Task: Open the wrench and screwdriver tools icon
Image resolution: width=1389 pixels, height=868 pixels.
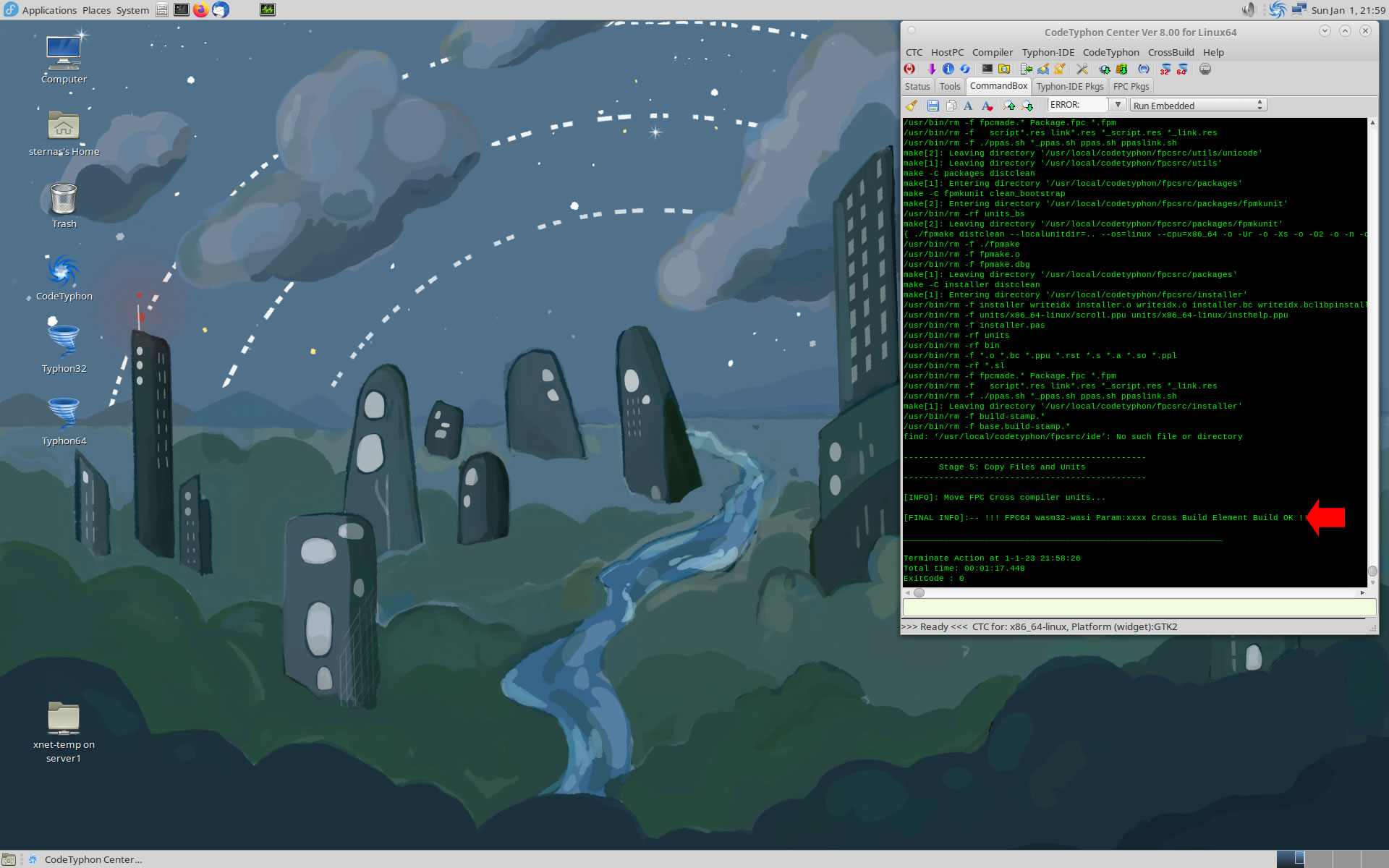Action: [x=1082, y=69]
